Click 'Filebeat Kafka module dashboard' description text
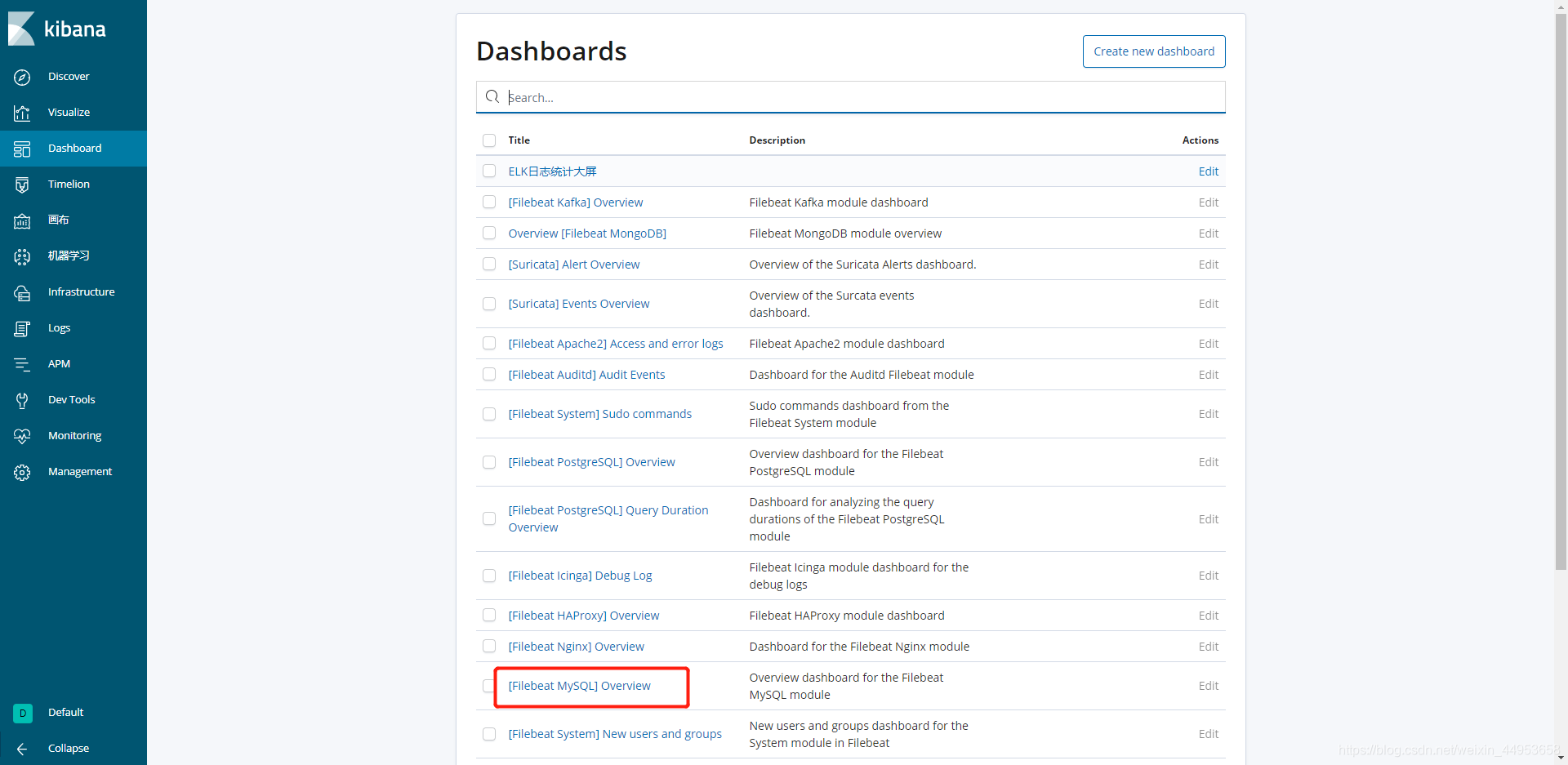This screenshot has width=1568, height=765. pyautogui.click(x=838, y=202)
